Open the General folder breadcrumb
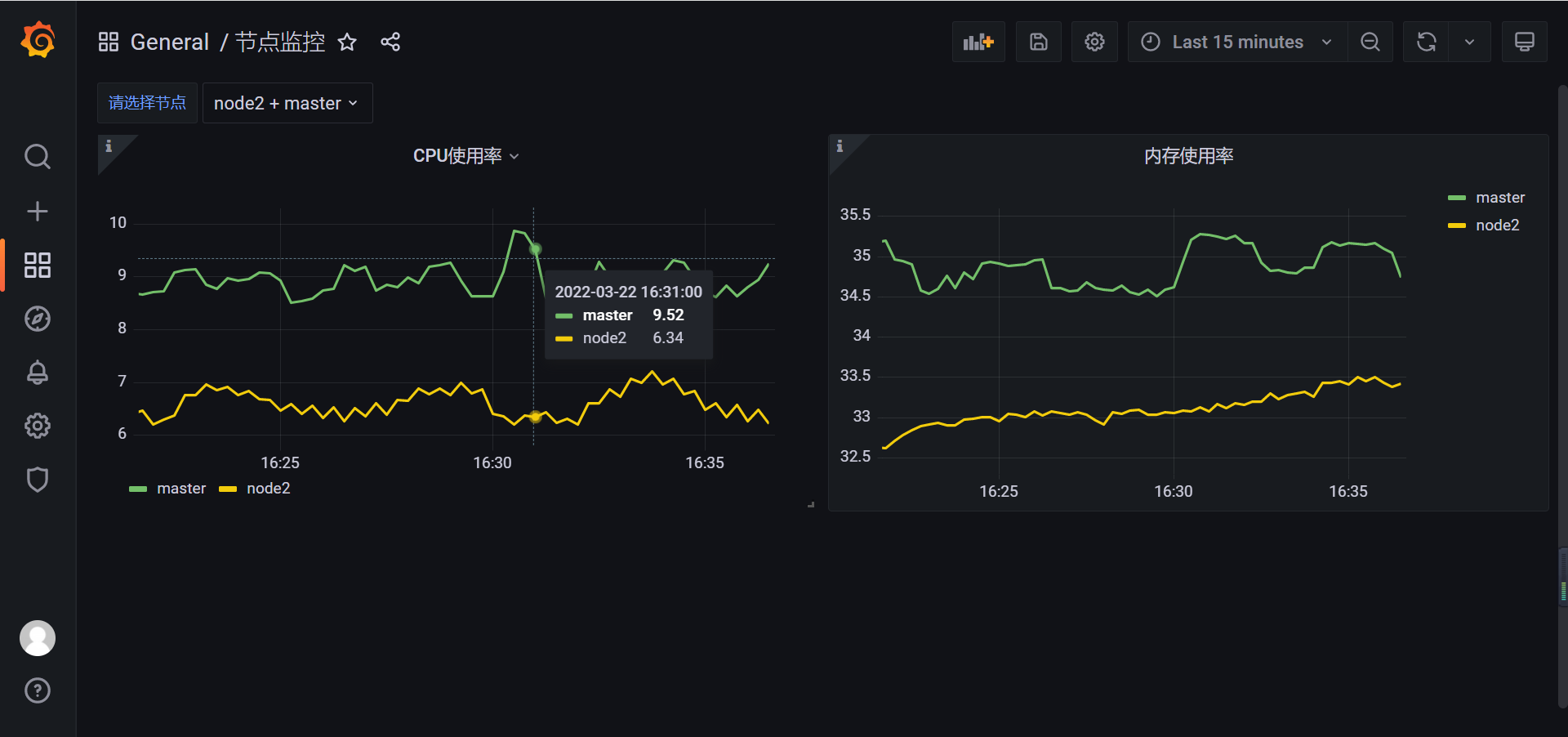Screen dimensions: 1568x737 point(169,42)
